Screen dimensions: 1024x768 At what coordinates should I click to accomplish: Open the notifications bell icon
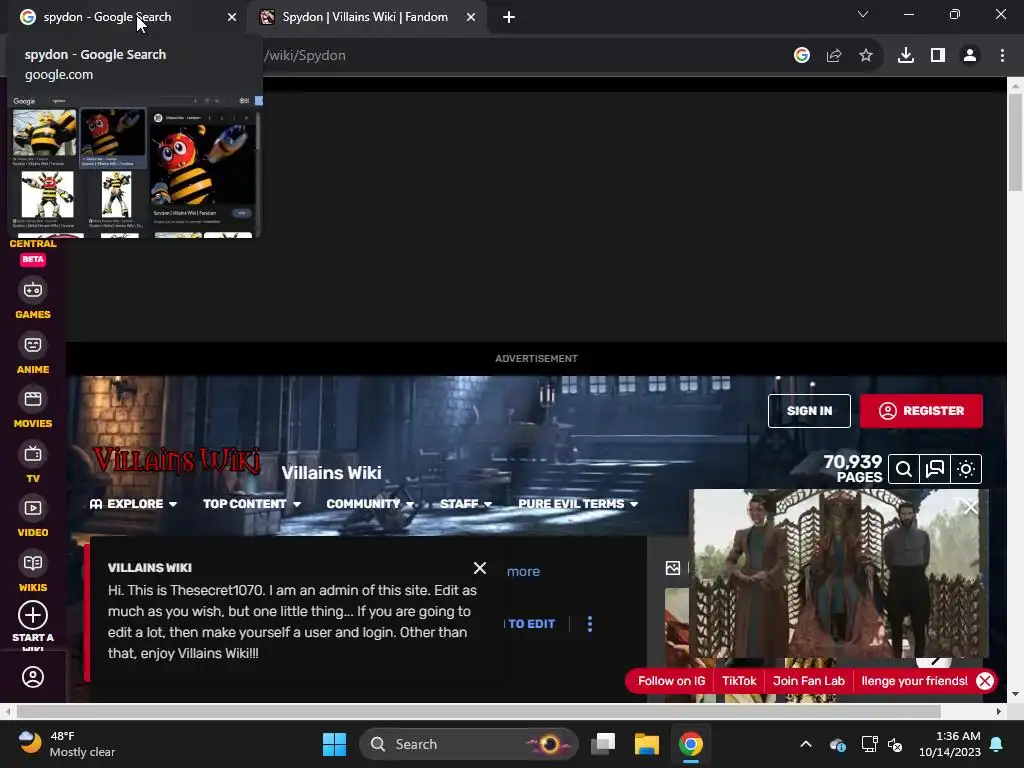click(997, 744)
